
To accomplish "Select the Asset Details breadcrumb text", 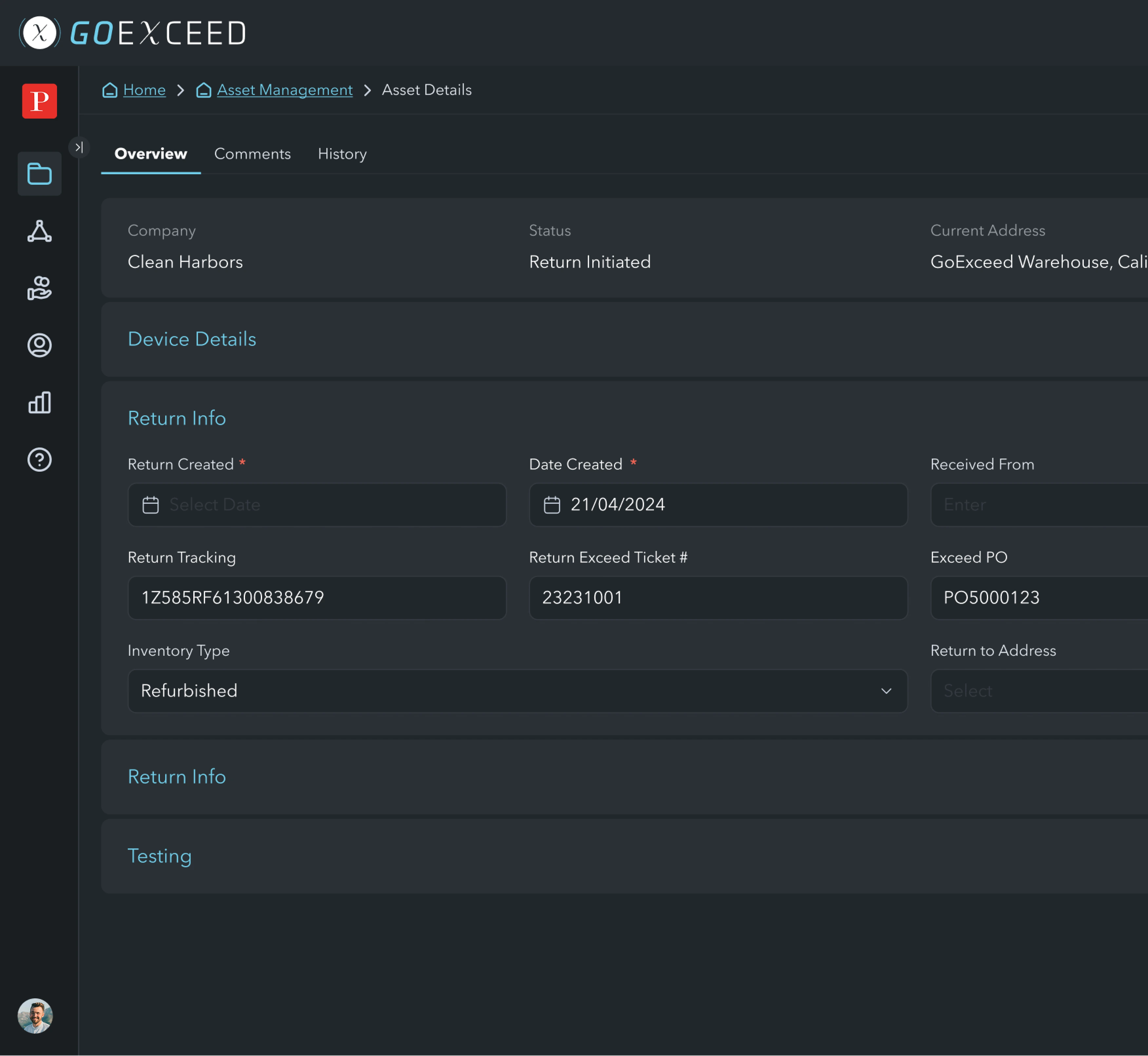I will [x=427, y=90].
